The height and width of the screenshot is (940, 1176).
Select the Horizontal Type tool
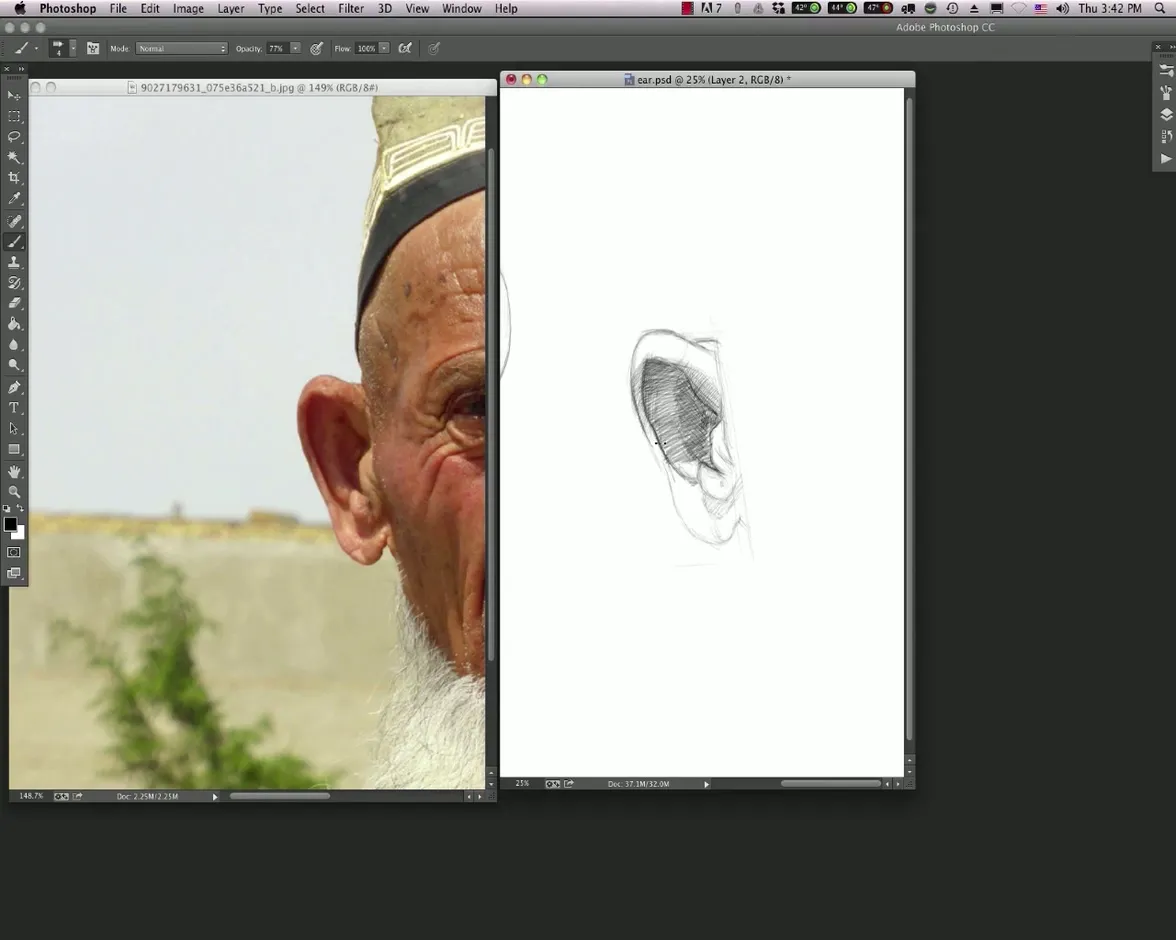coord(14,408)
